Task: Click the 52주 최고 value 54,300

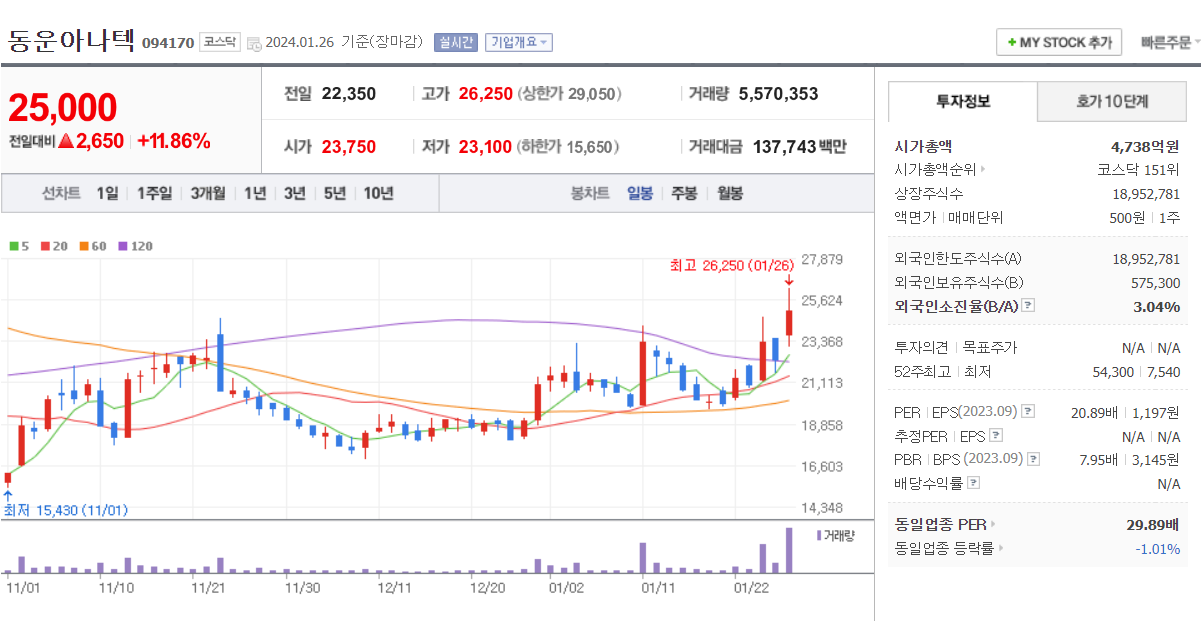Action: coord(1114,372)
